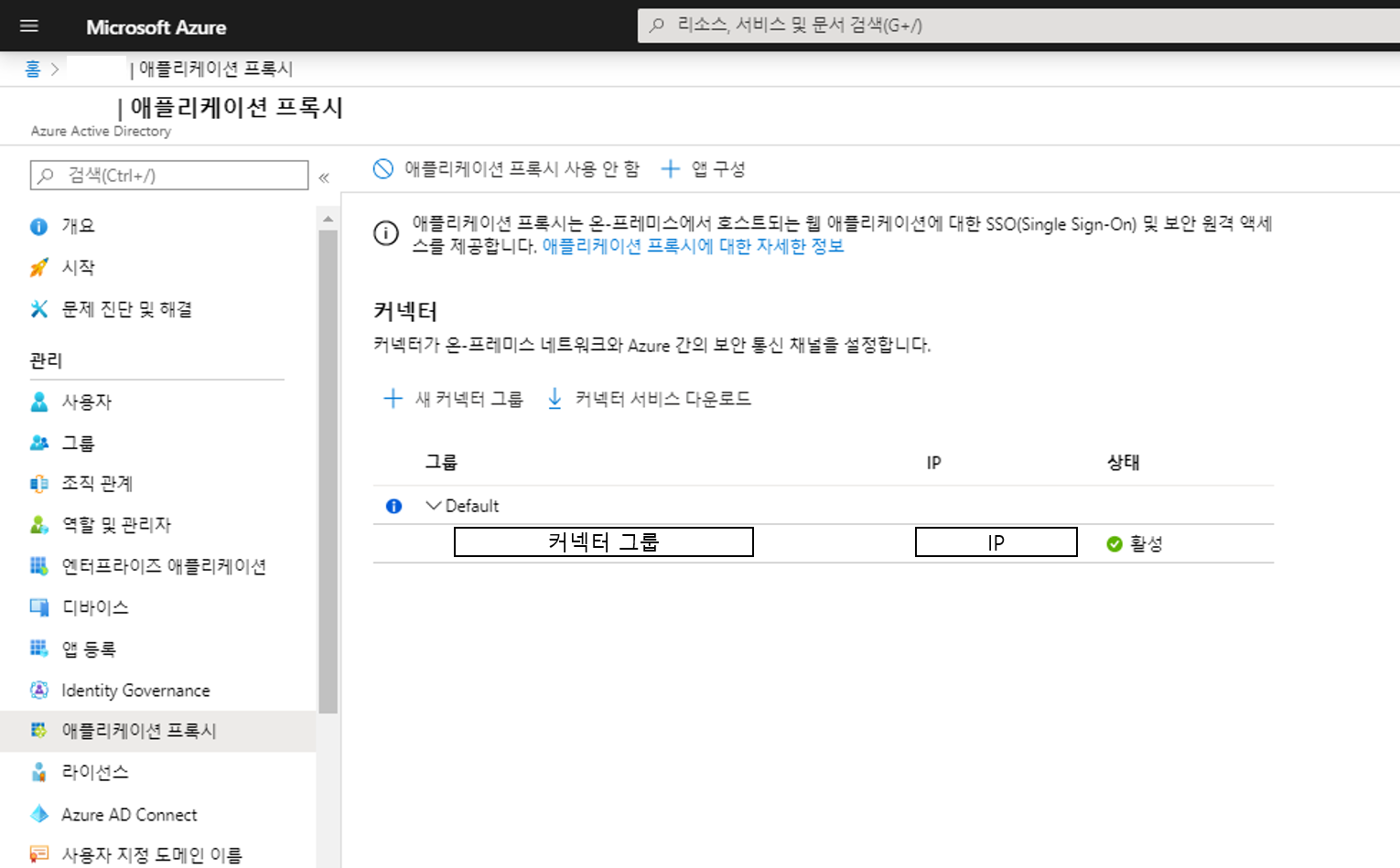Open the hamburger portal menu

(x=29, y=26)
